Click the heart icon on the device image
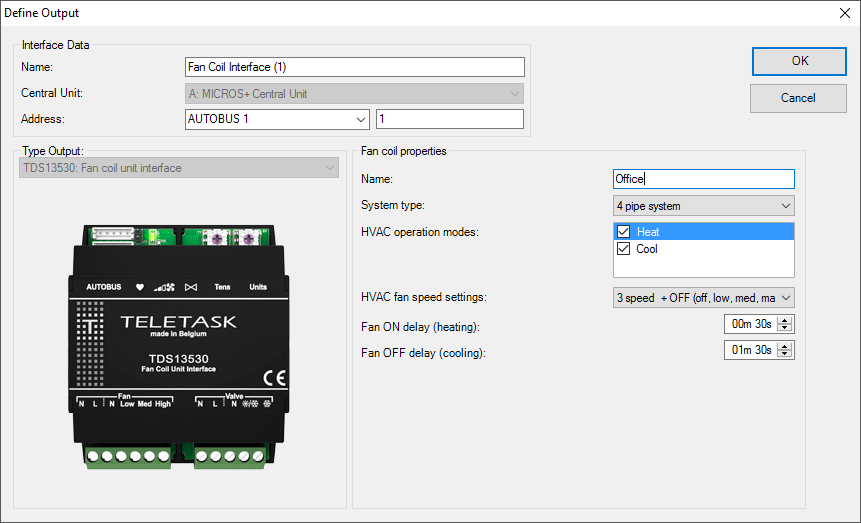This screenshot has height=523, width=861. tap(139, 287)
